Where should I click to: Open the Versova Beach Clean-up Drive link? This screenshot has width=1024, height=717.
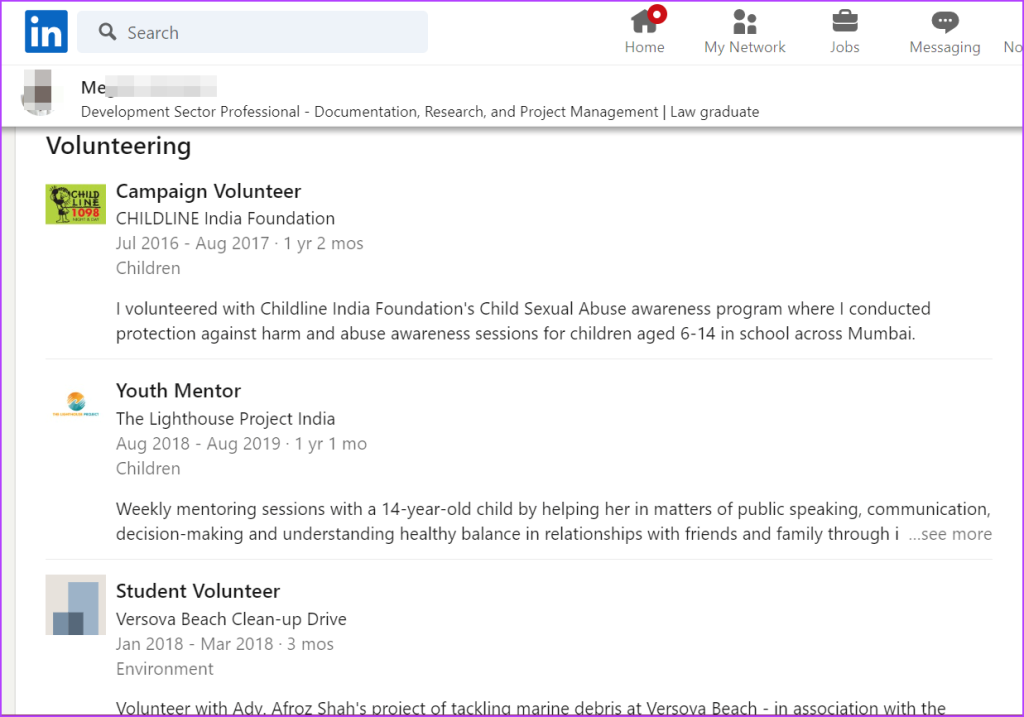click(x=231, y=619)
